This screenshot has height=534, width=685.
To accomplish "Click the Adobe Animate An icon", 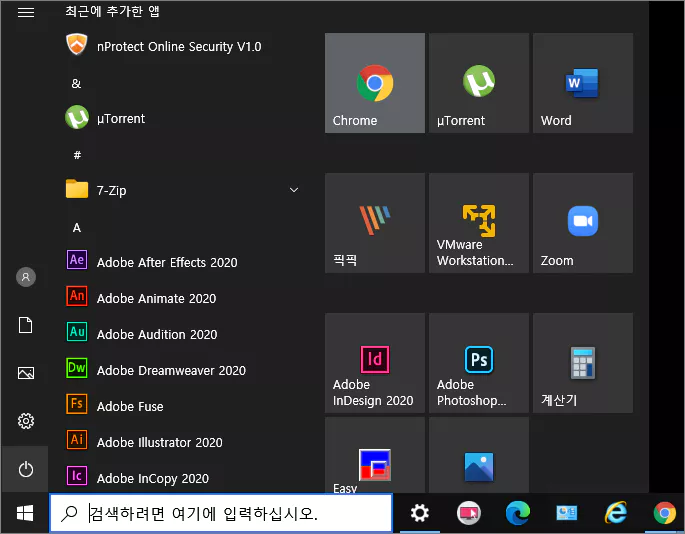I will 77,296.
